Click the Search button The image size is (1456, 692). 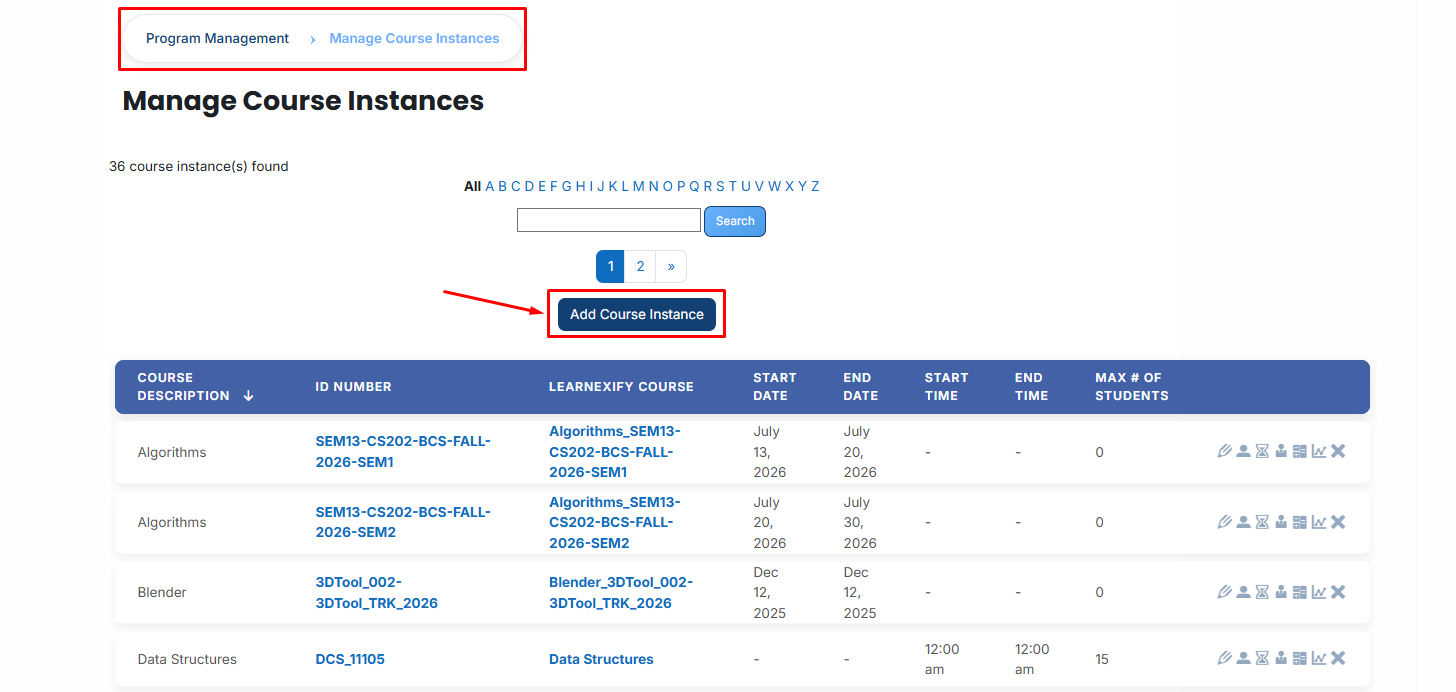point(735,221)
